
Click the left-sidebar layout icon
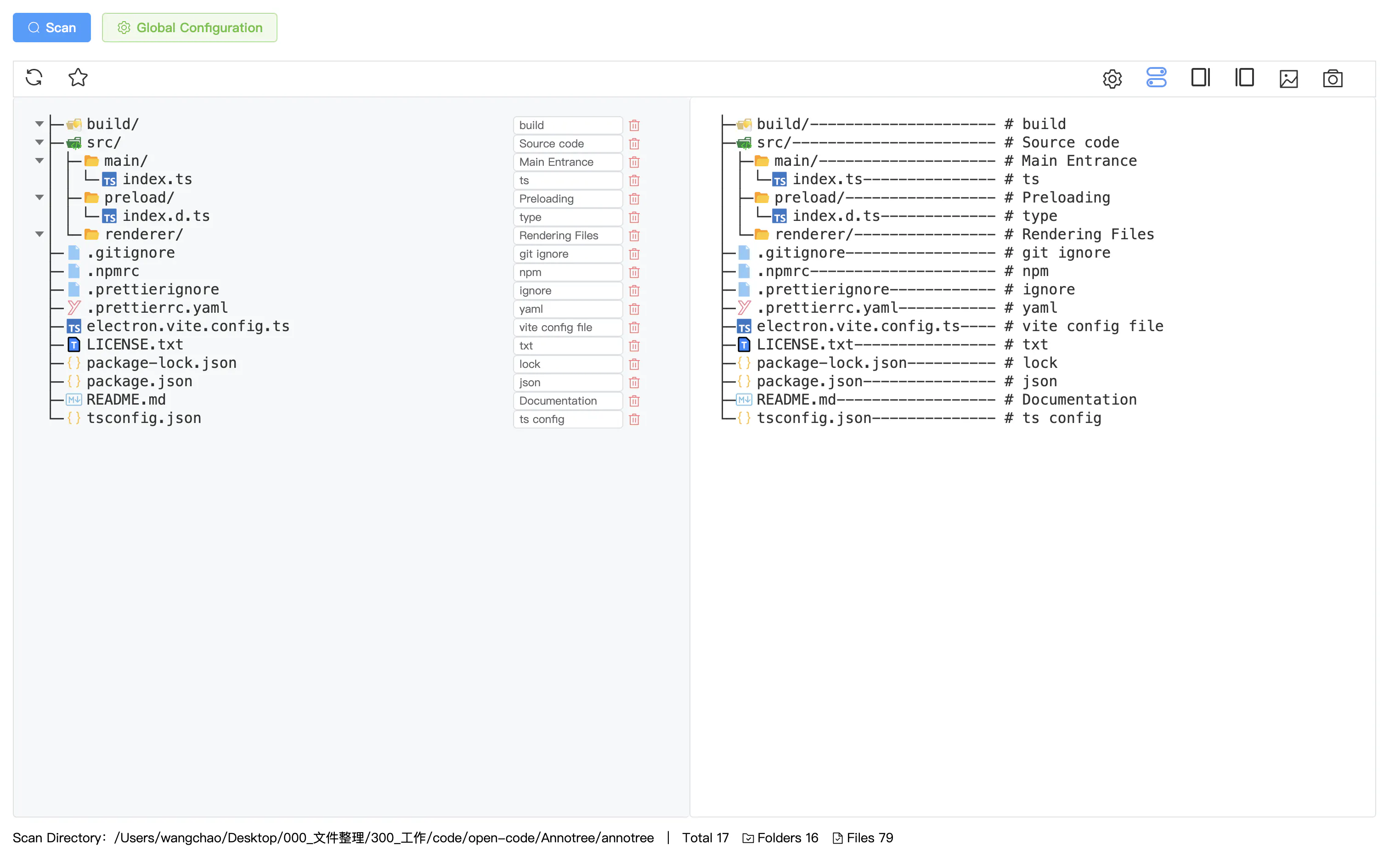pos(1244,78)
